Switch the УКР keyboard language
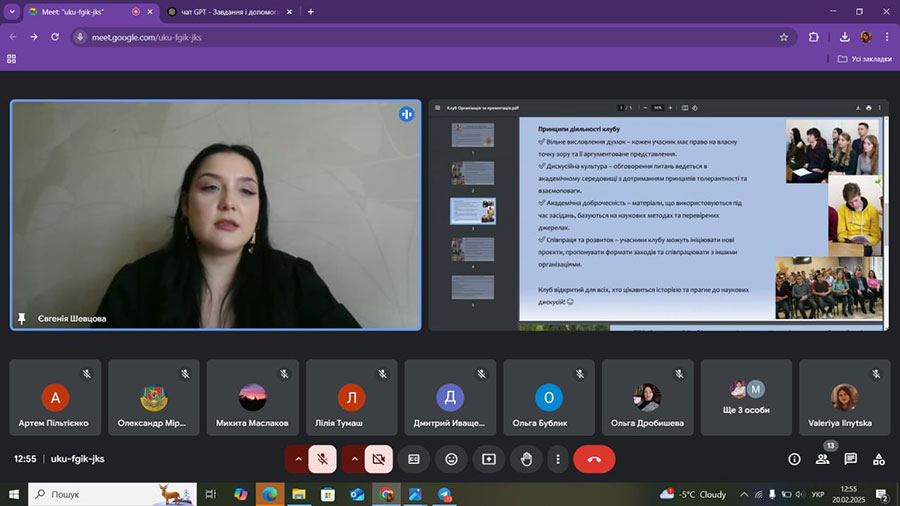 click(x=818, y=495)
